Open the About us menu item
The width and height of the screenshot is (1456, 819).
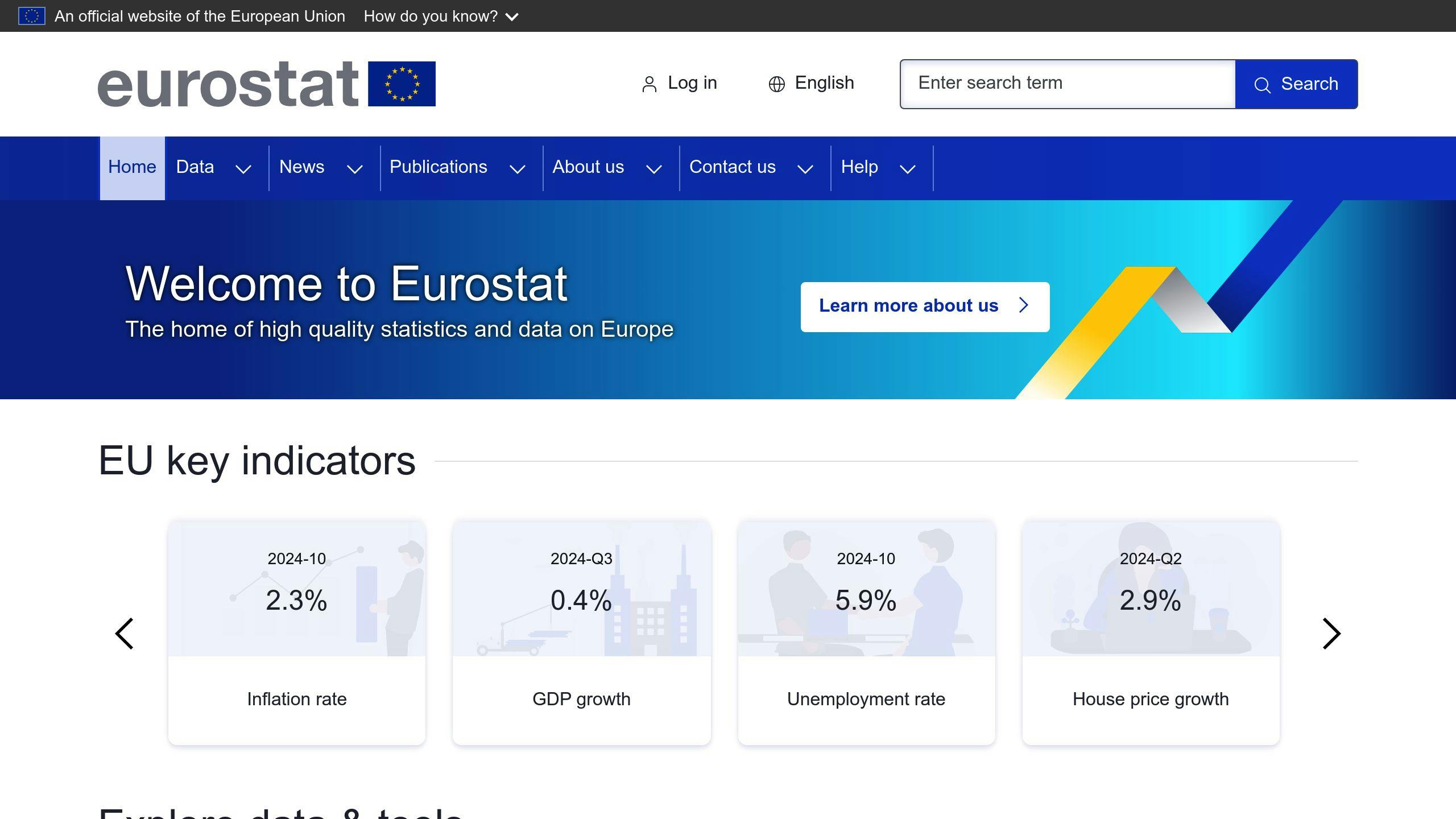pyautogui.click(x=588, y=167)
